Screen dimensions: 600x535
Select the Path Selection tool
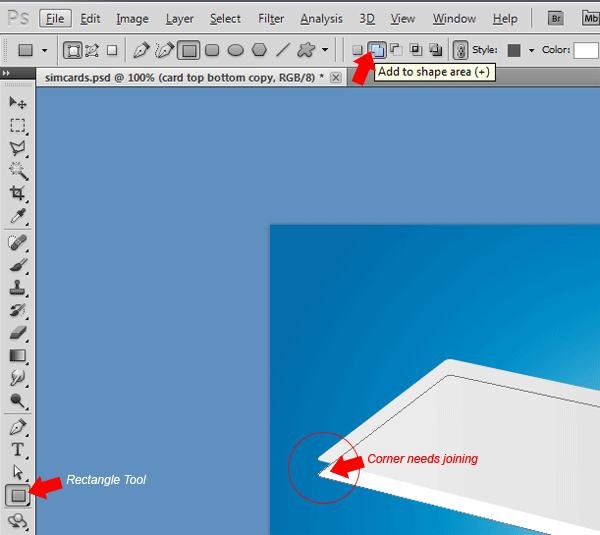click(18, 473)
